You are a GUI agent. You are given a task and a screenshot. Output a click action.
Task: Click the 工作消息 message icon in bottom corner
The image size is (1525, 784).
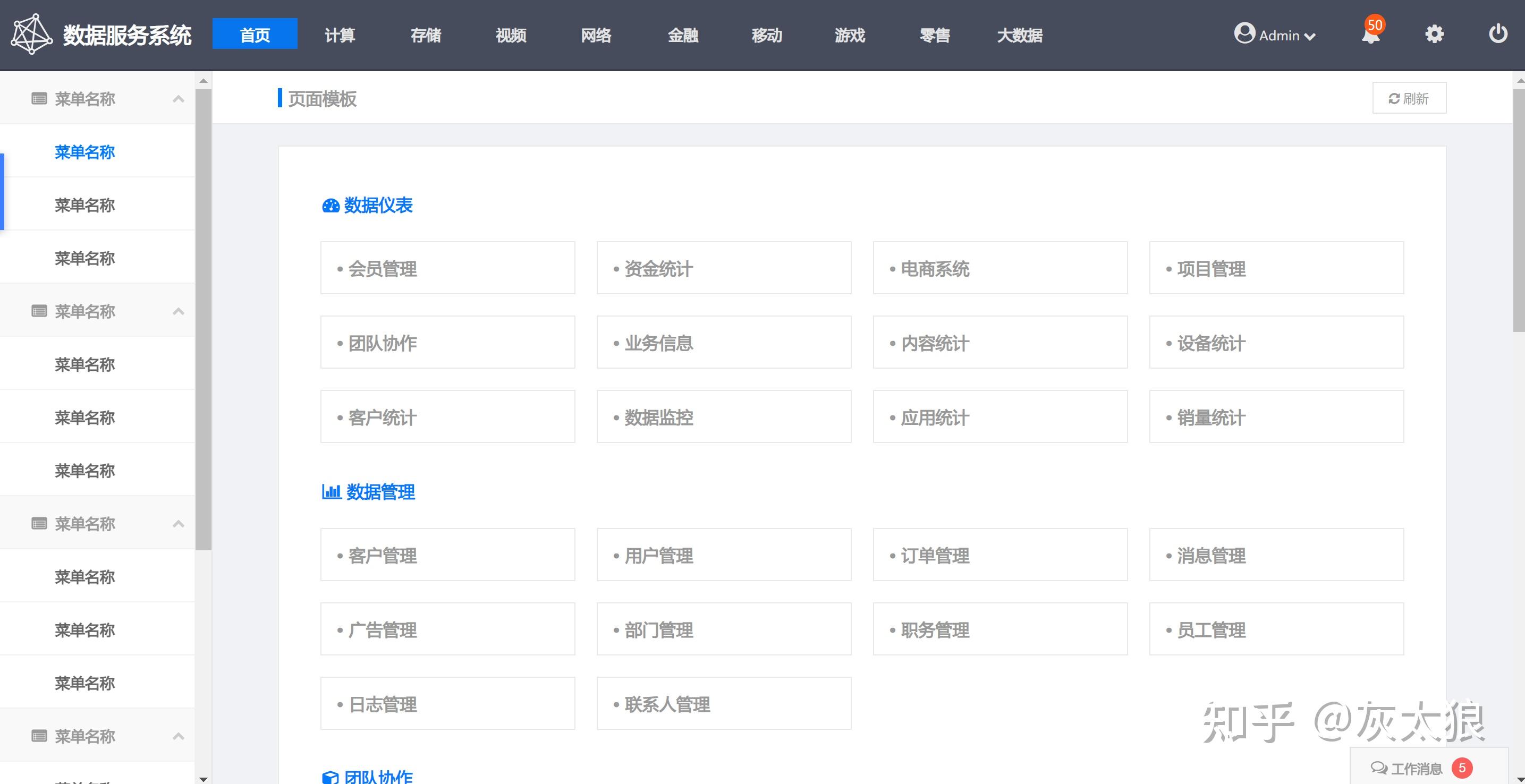[x=1379, y=768]
